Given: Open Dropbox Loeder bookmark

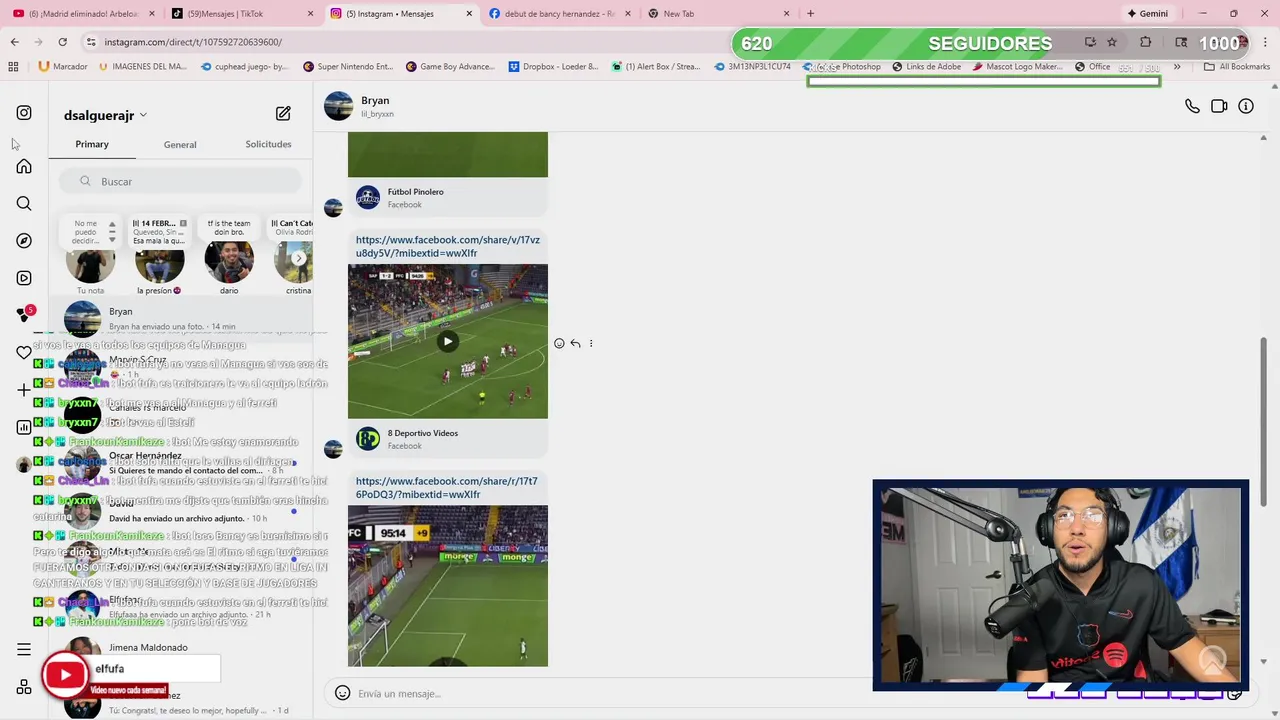Looking at the screenshot, I should pos(552,67).
